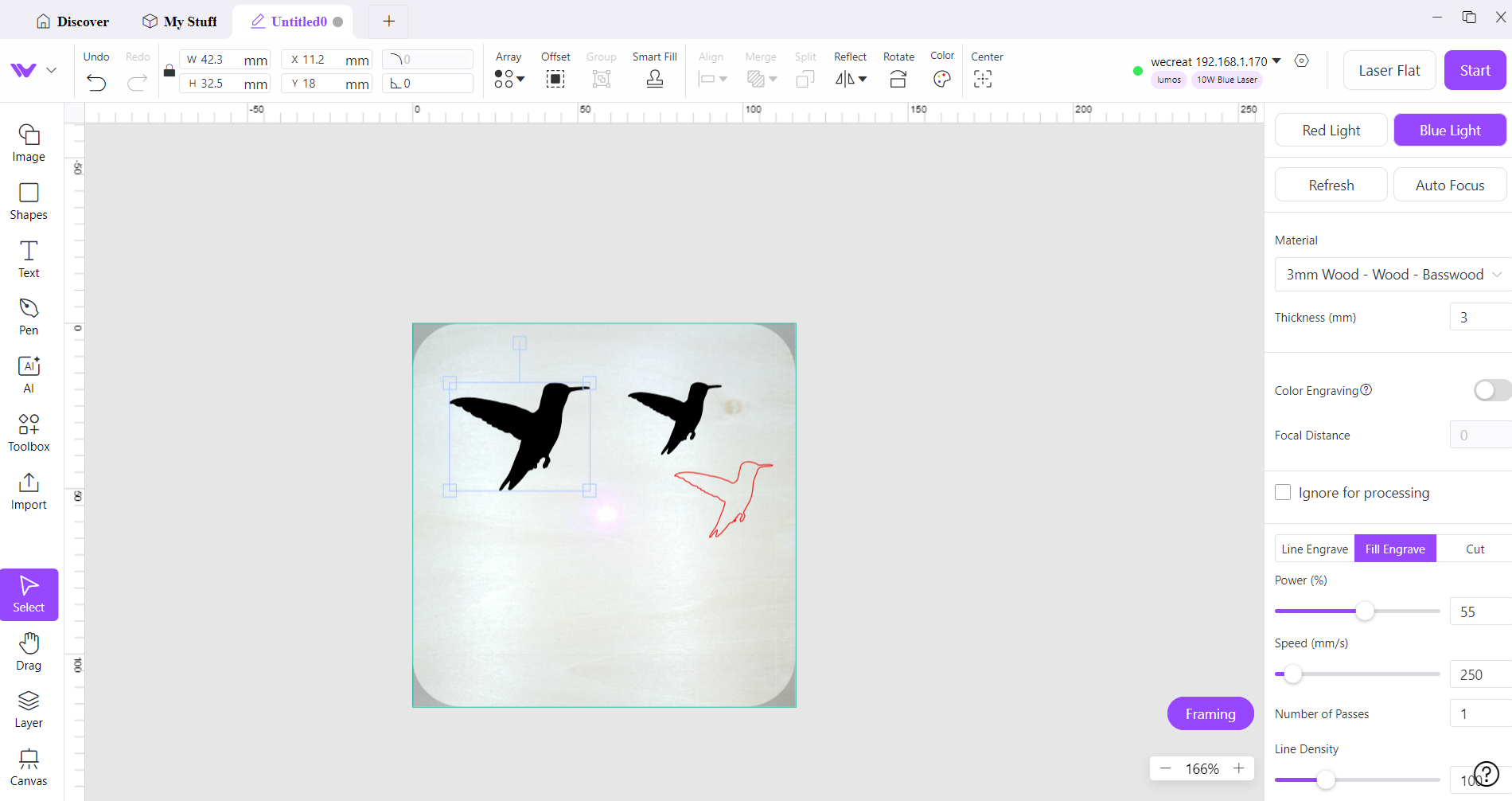The width and height of the screenshot is (1512, 801).
Task: Click the Refresh button
Action: (x=1331, y=185)
